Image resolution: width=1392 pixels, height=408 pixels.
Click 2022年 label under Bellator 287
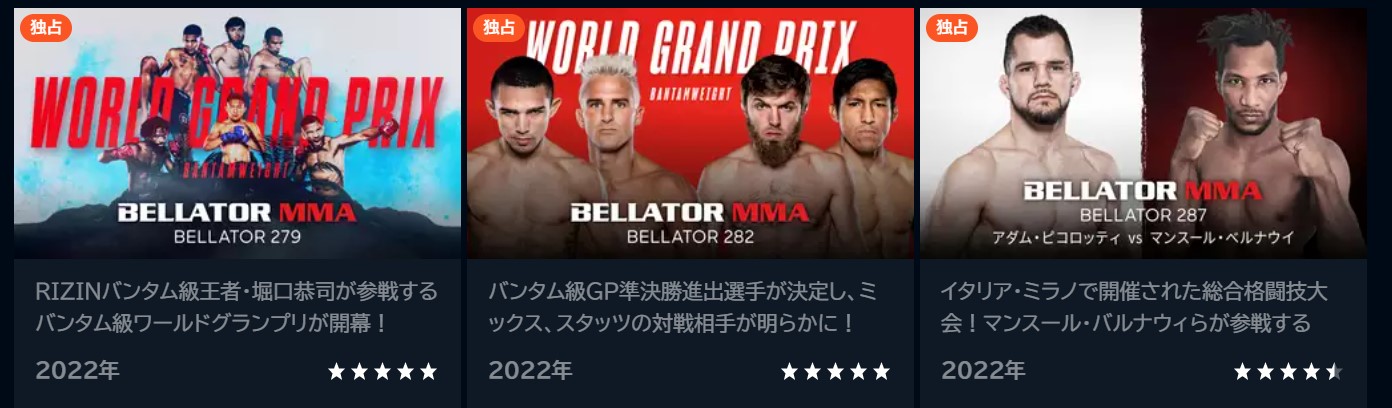(983, 371)
